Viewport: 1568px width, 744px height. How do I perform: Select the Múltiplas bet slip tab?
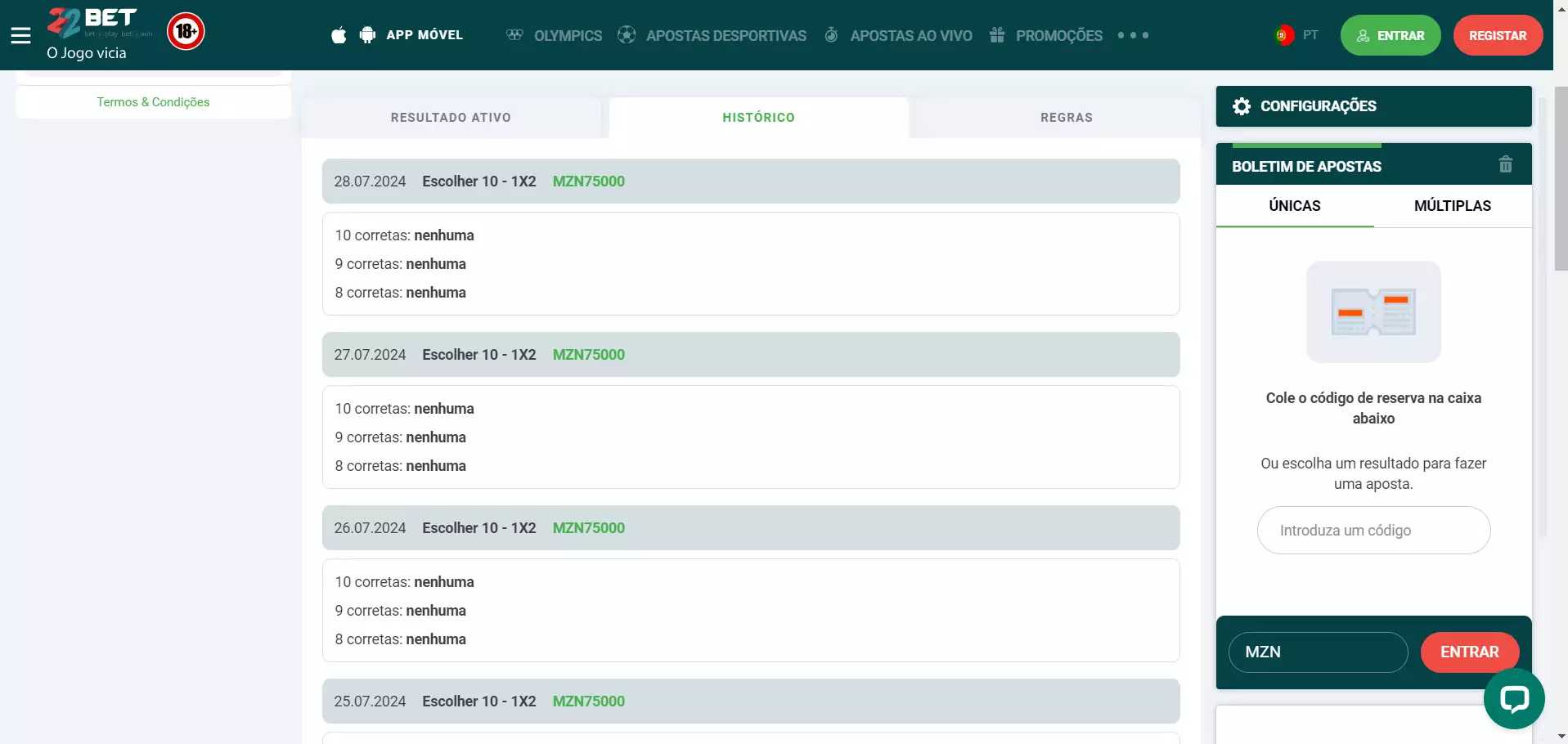tap(1452, 206)
